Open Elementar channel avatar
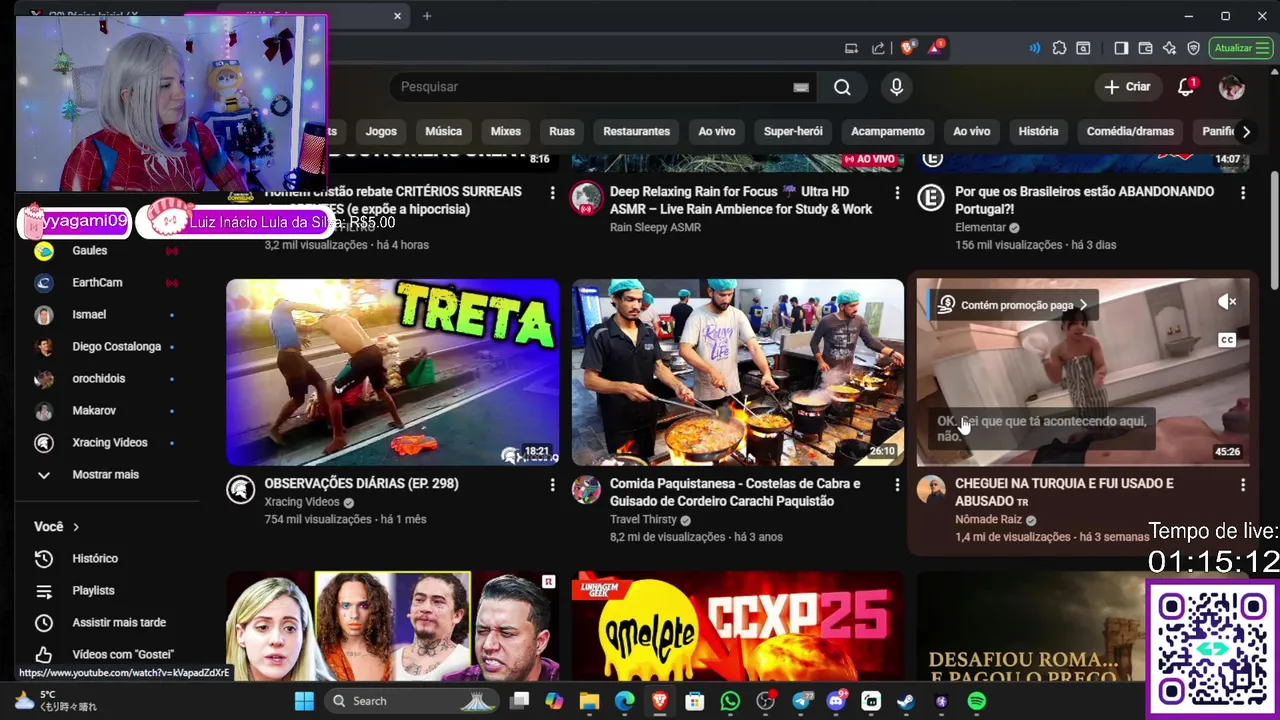 click(931, 198)
